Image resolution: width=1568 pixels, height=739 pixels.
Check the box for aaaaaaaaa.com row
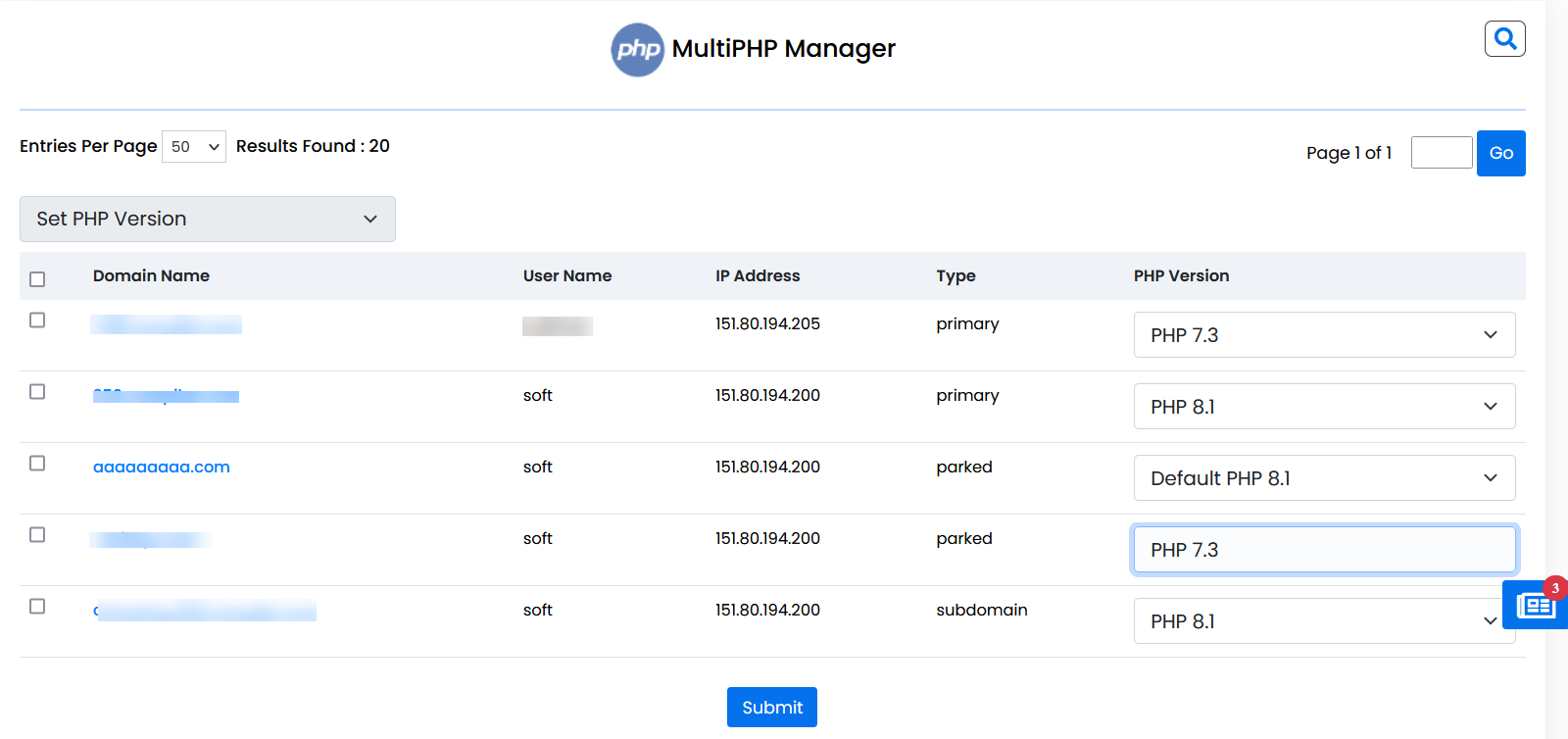tap(37, 464)
